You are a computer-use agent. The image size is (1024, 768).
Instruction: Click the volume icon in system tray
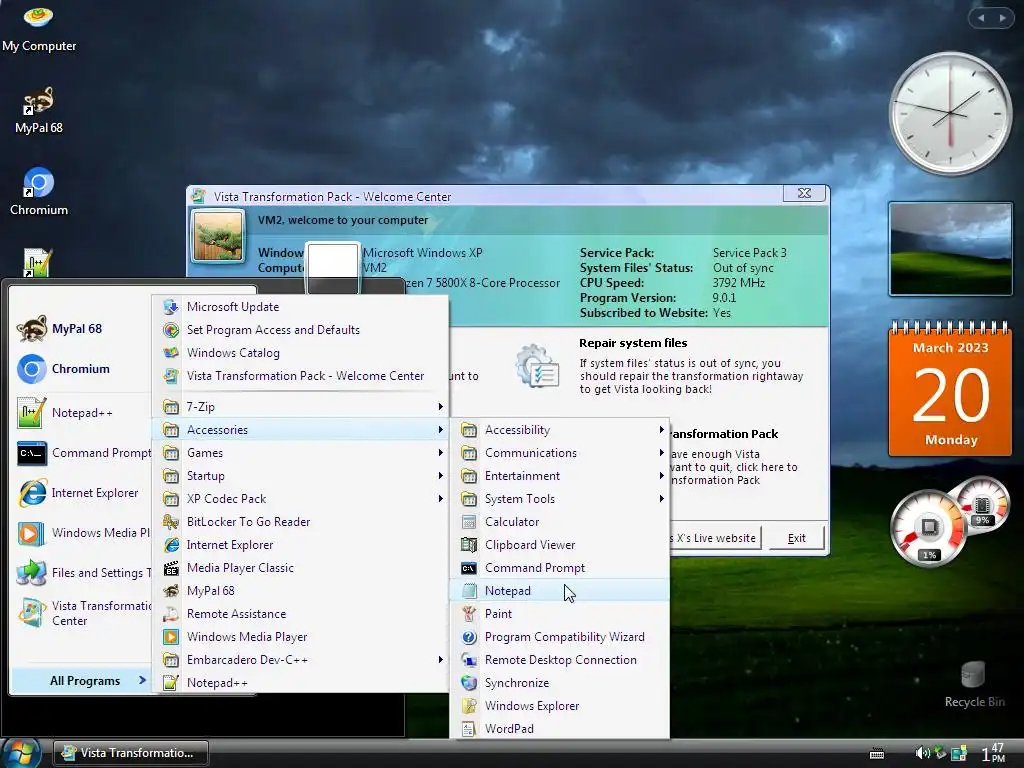[922, 753]
